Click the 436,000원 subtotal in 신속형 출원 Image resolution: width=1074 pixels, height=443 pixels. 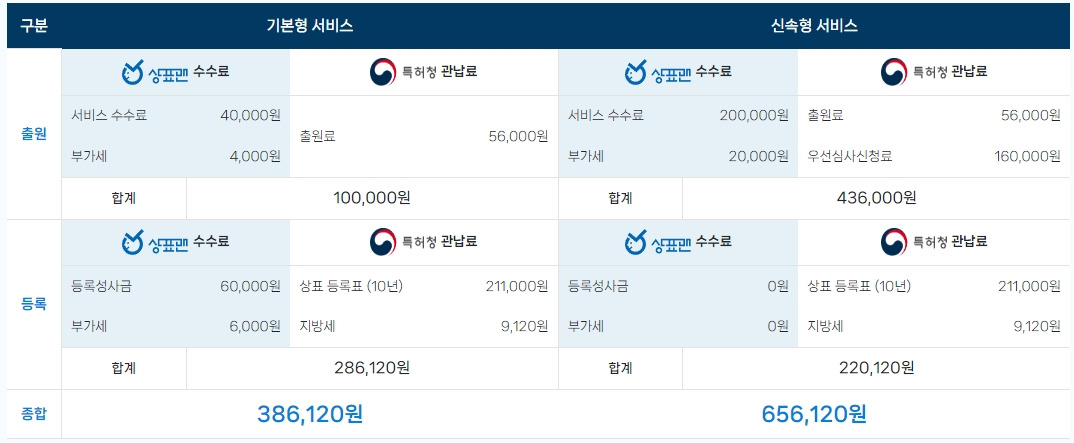[876, 199]
